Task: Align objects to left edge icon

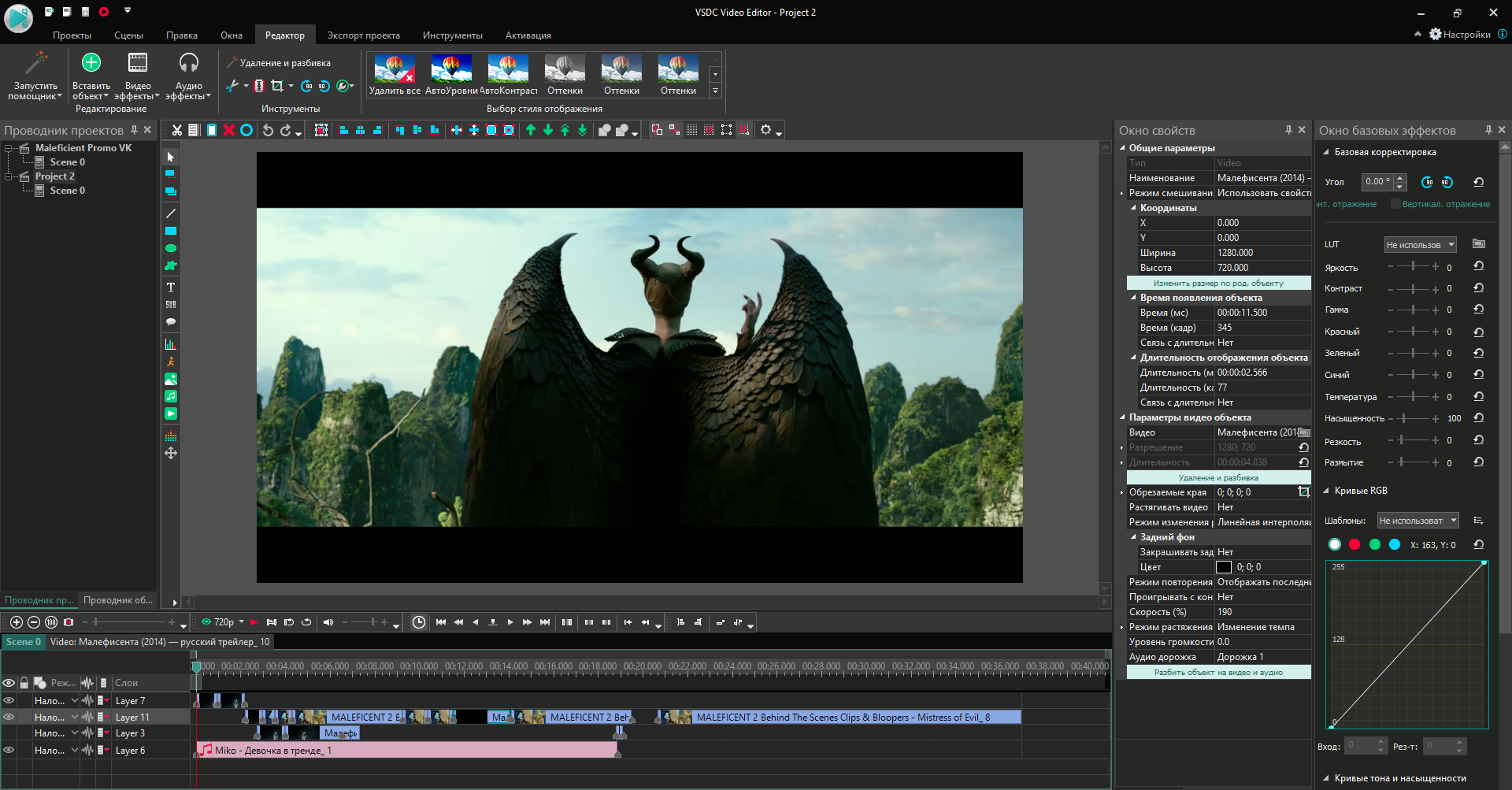Action: (343, 130)
